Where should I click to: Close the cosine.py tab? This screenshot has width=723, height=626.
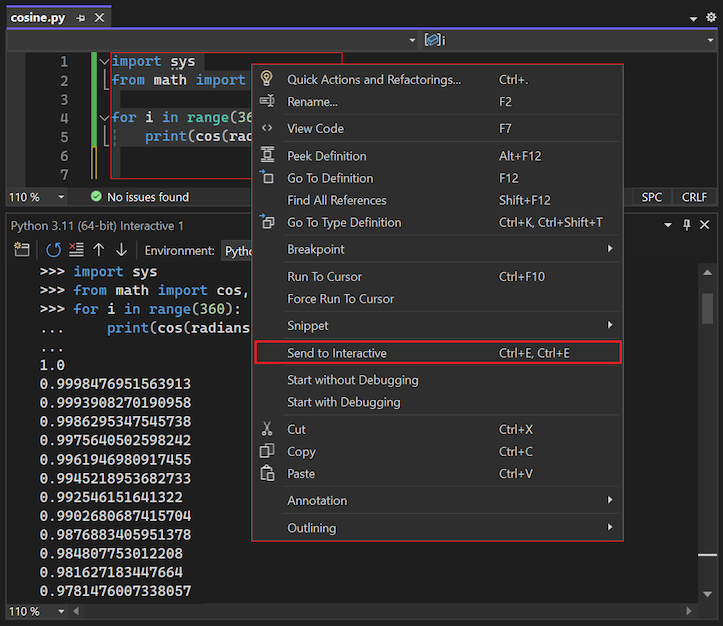point(99,18)
